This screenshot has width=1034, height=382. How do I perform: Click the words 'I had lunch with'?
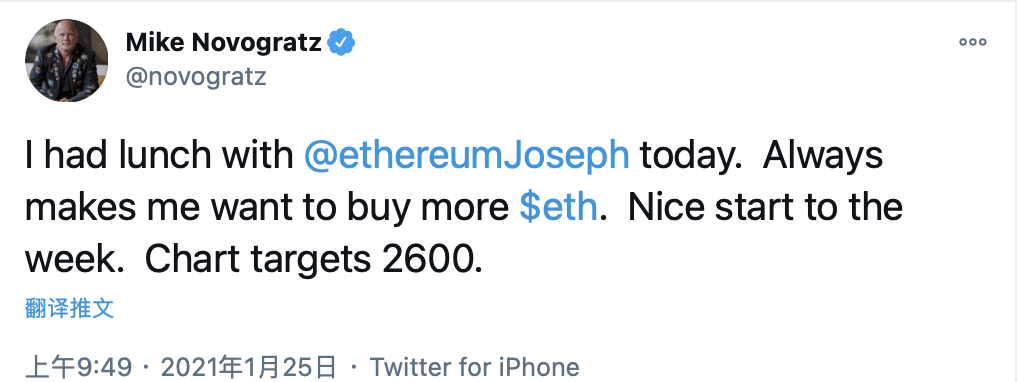(159, 156)
